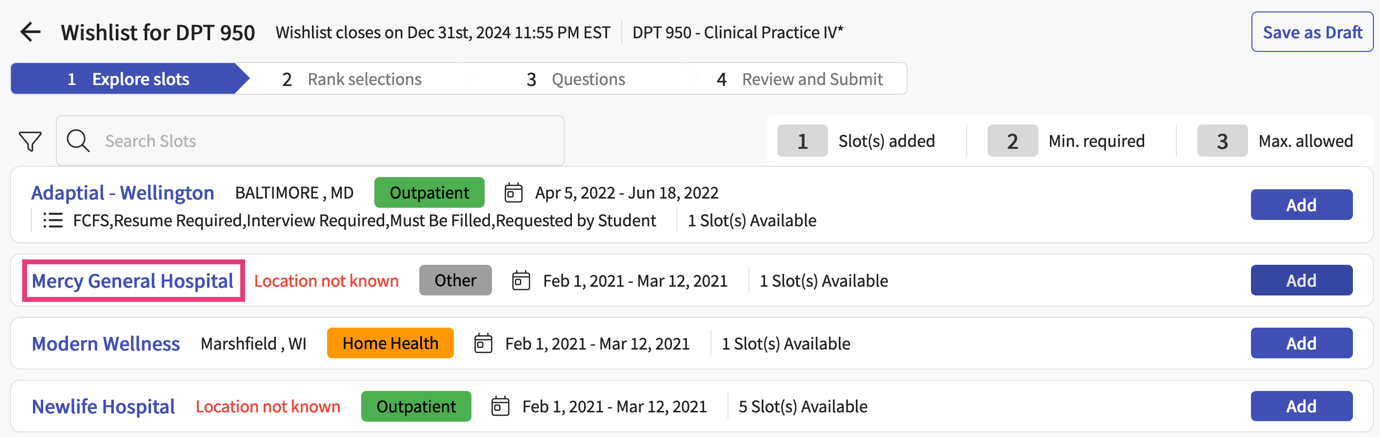1380x437 pixels.
Task: Open the Mercy General Hospital link
Action: coord(133,281)
